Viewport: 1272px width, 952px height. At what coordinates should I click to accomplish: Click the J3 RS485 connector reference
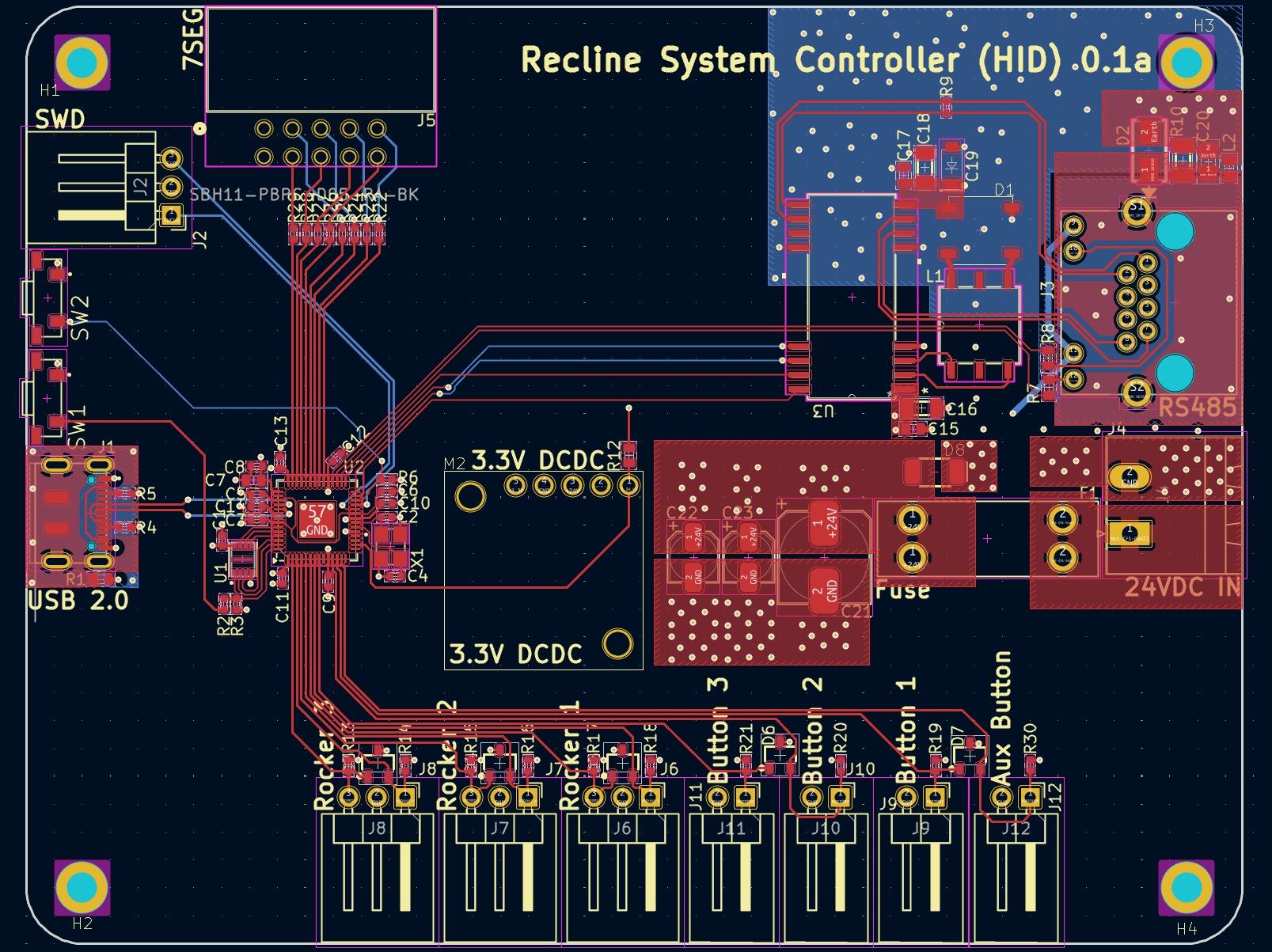click(x=1047, y=290)
